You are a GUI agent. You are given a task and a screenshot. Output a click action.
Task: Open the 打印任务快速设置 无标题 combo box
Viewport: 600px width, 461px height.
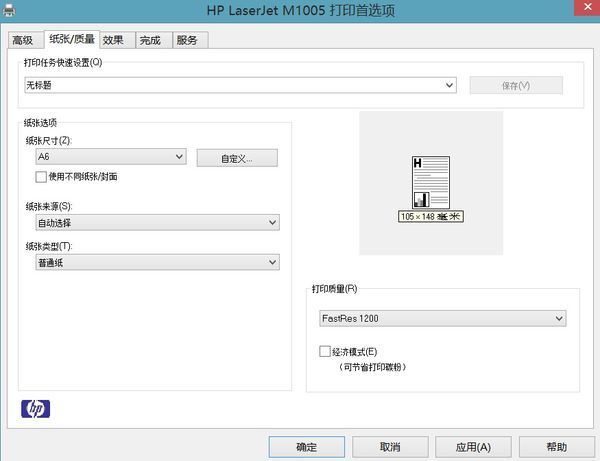[x=240, y=85]
